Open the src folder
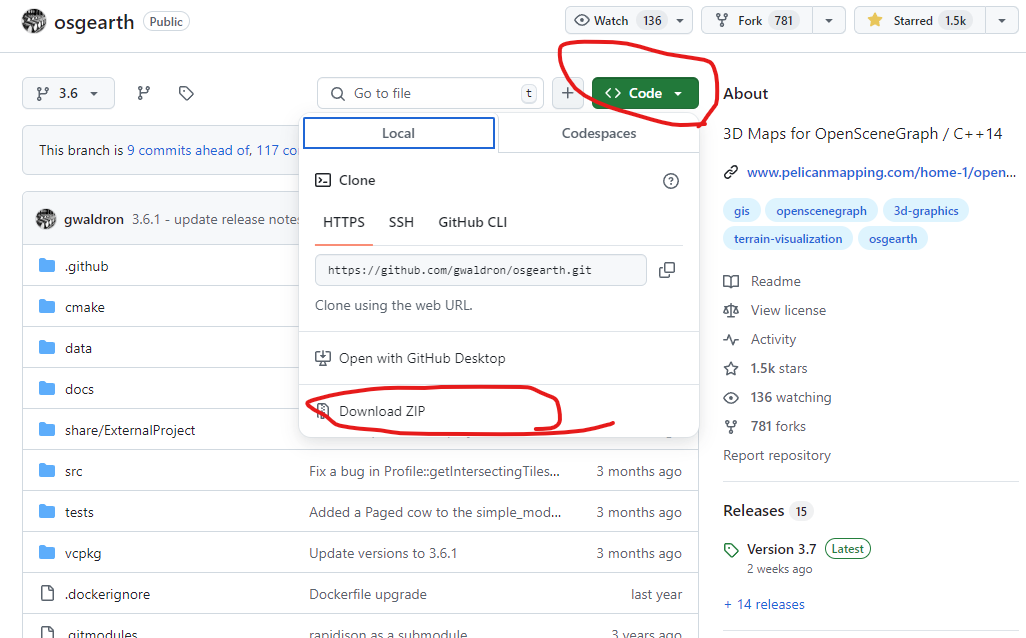This screenshot has width=1026, height=638. point(73,471)
